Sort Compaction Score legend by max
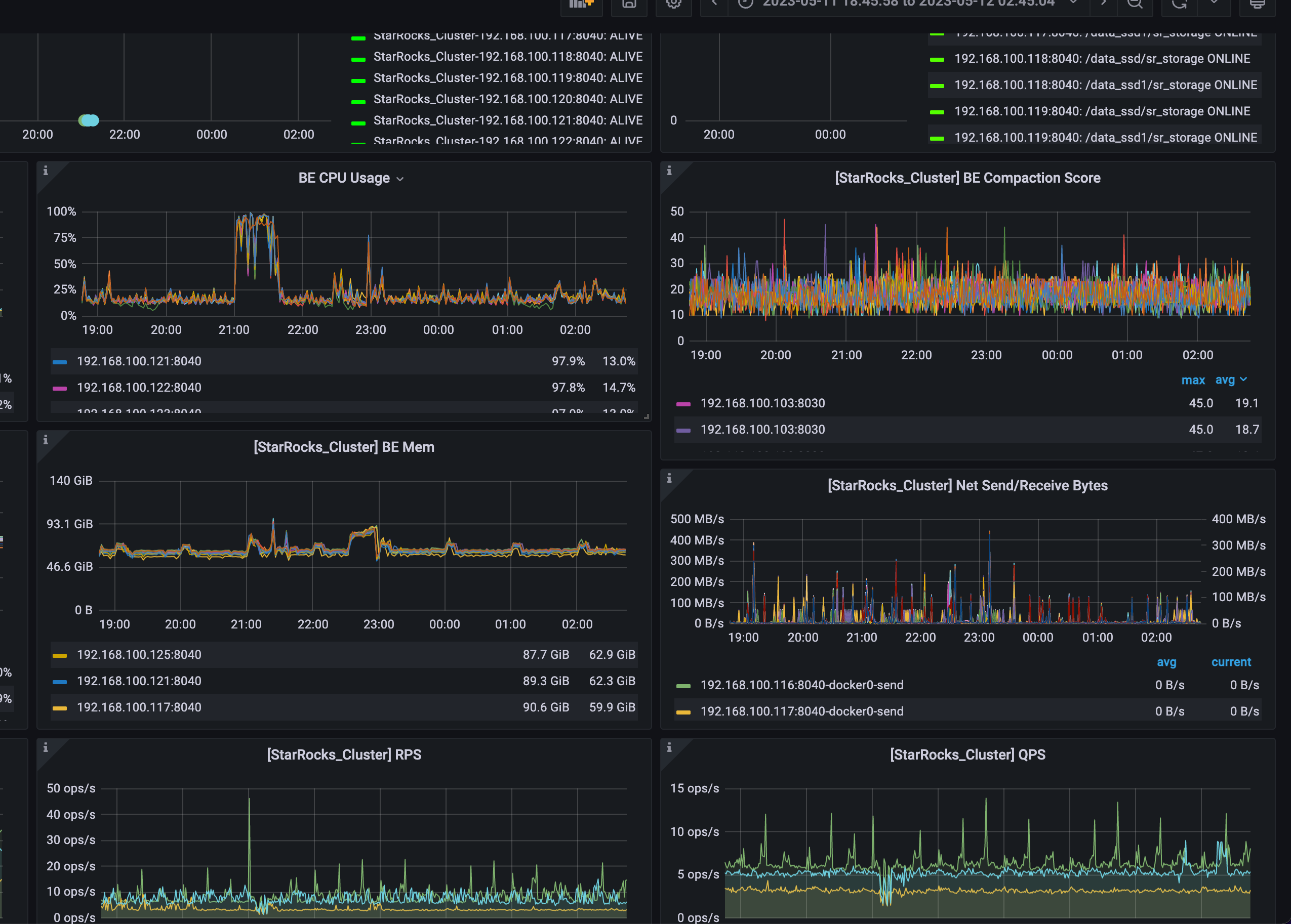 tap(1192, 380)
